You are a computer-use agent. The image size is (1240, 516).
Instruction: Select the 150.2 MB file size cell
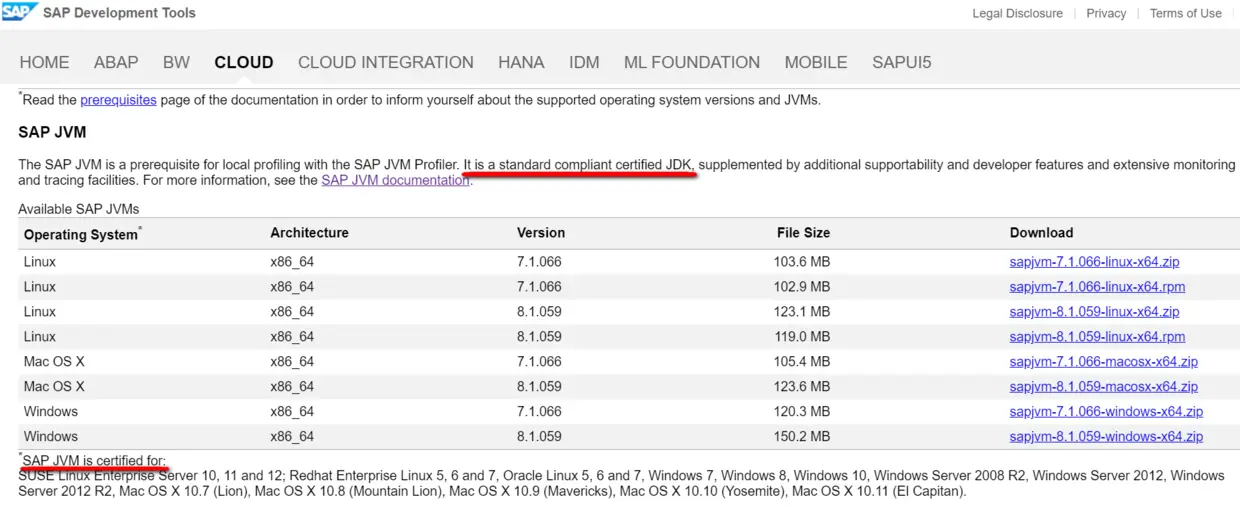point(802,437)
